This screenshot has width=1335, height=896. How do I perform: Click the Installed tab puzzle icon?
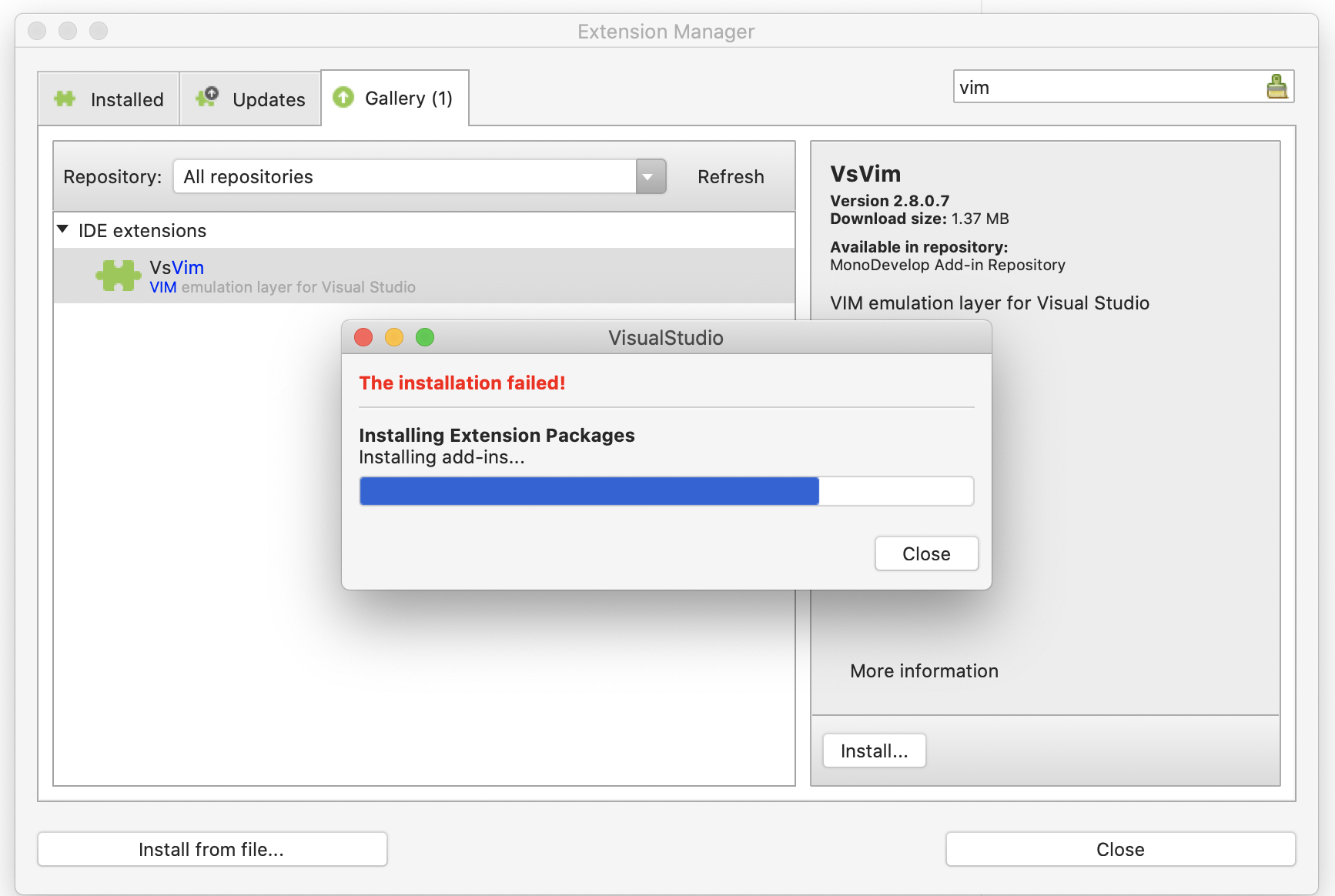coord(65,99)
